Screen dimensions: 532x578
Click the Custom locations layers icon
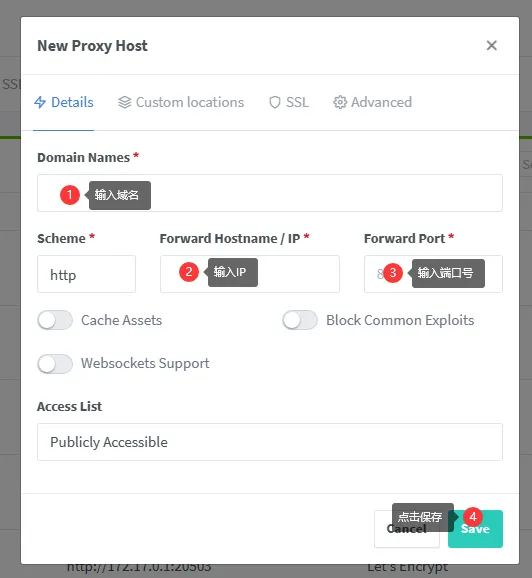tap(125, 102)
